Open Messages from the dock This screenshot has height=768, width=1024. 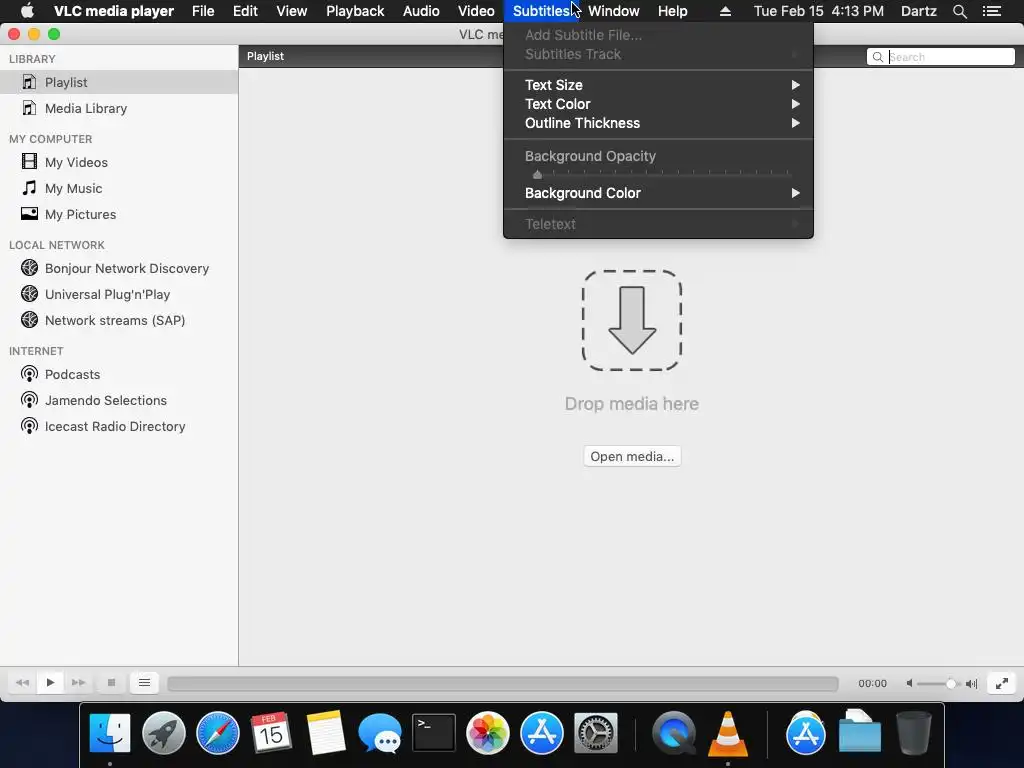click(x=380, y=733)
